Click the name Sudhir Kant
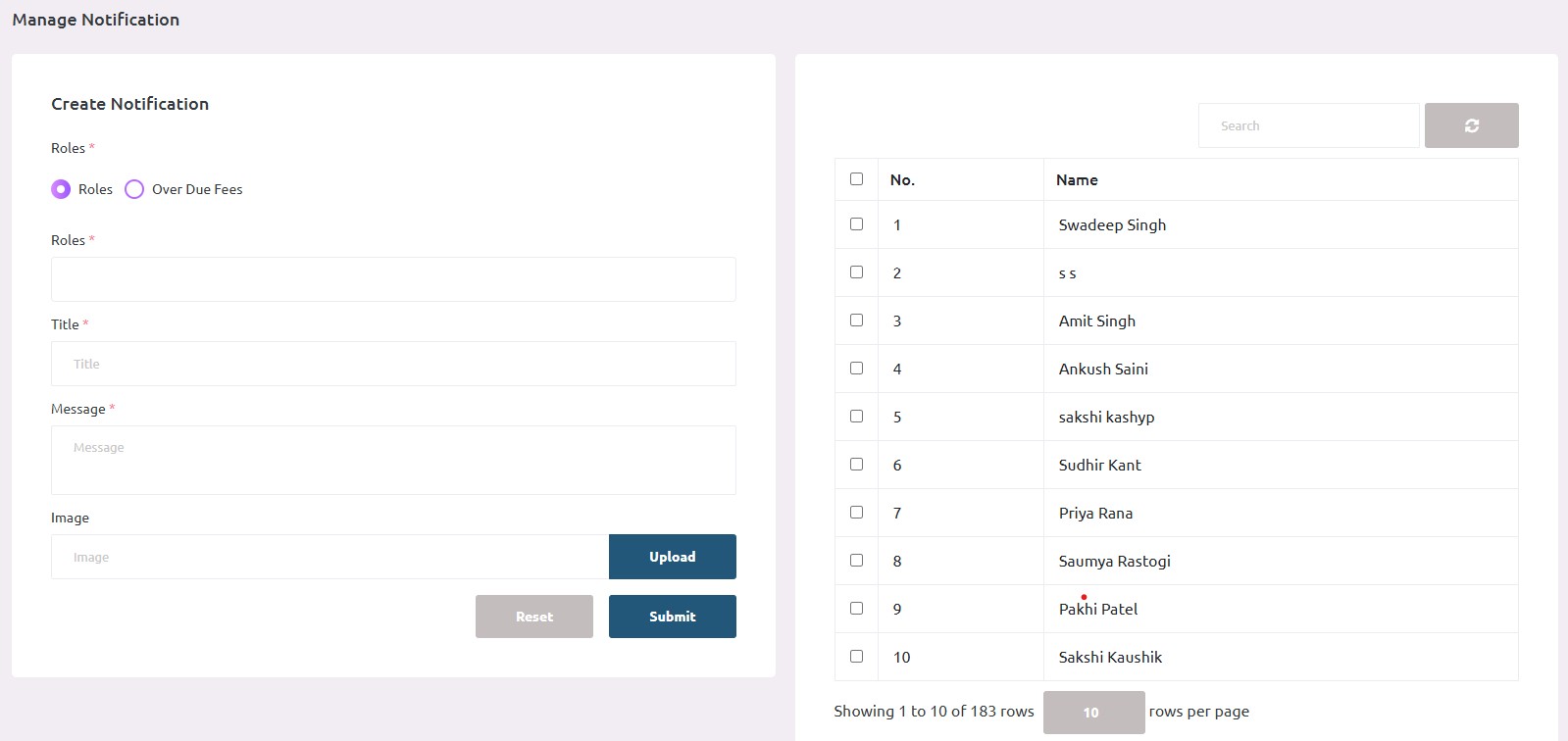 pos(1099,466)
